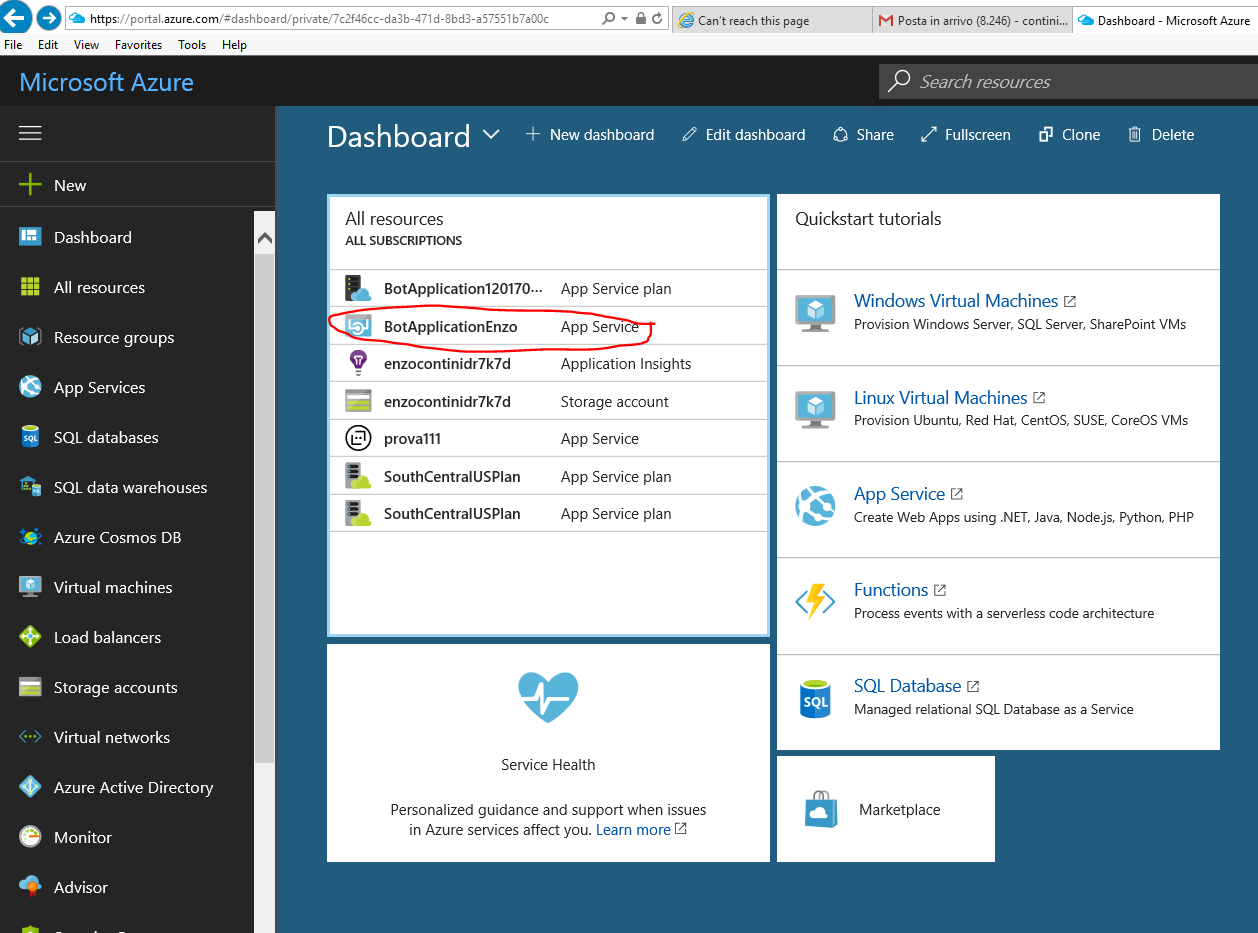Expand the Dashboard name dropdown chevron
1258x933 pixels.
[x=491, y=135]
